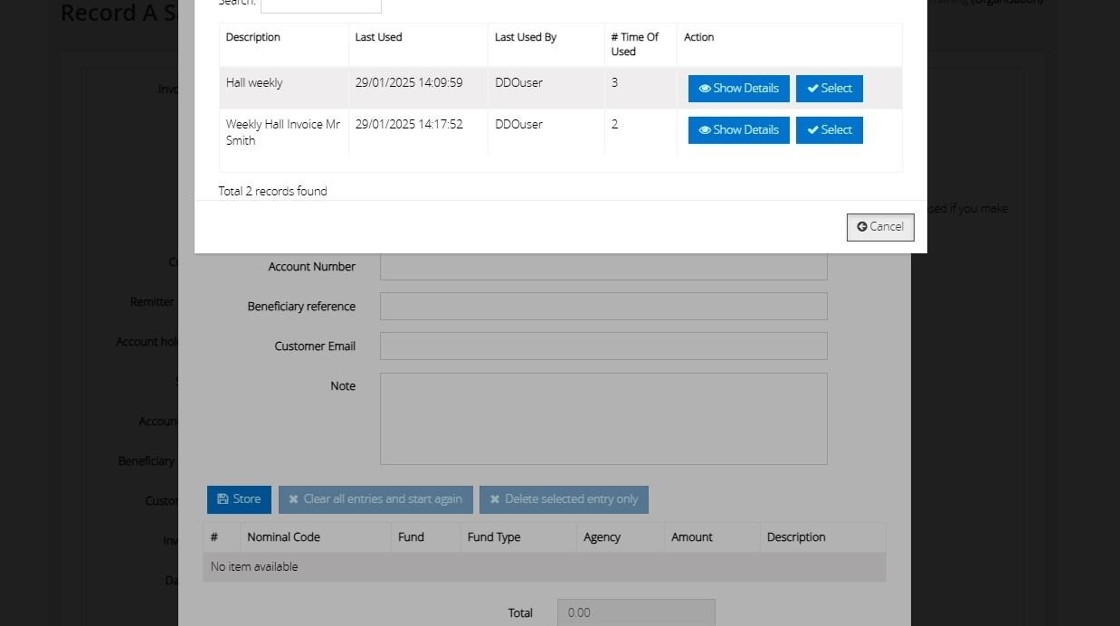Select the Weekly Hall Invoice Mr Smith template

point(829,130)
